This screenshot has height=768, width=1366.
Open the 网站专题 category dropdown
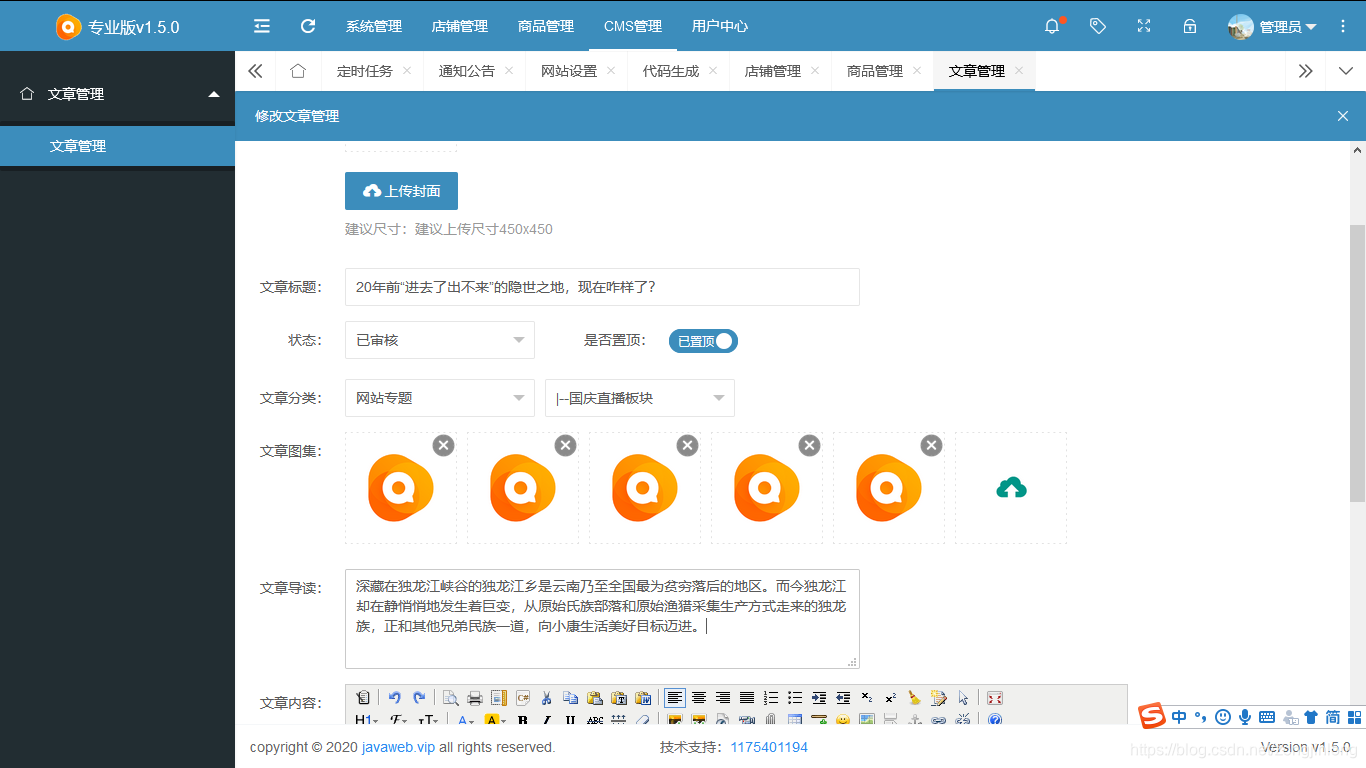point(440,398)
